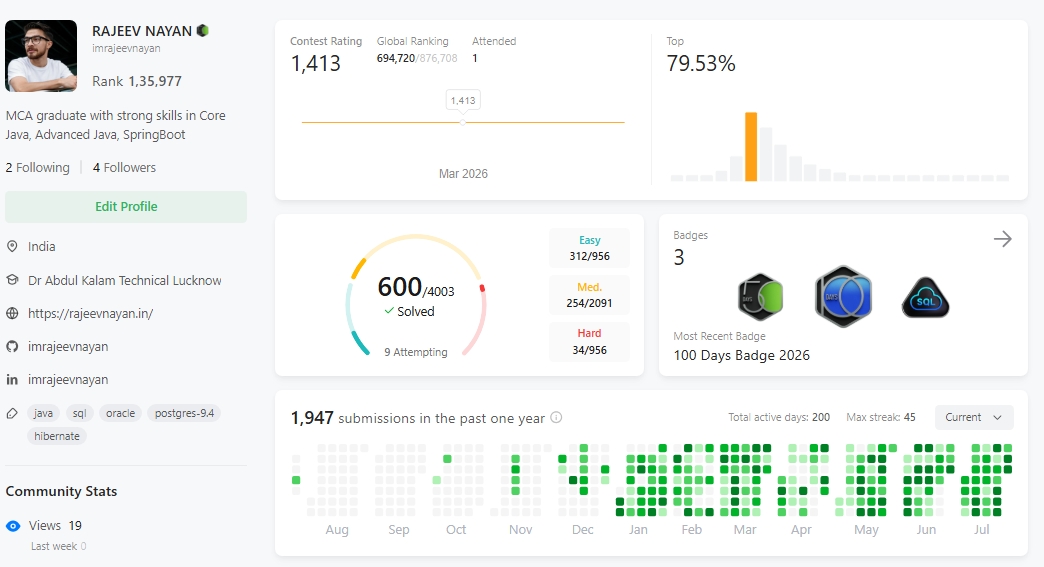Open the Current year dropdown
This screenshot has height=567, width=1044.
974,417
